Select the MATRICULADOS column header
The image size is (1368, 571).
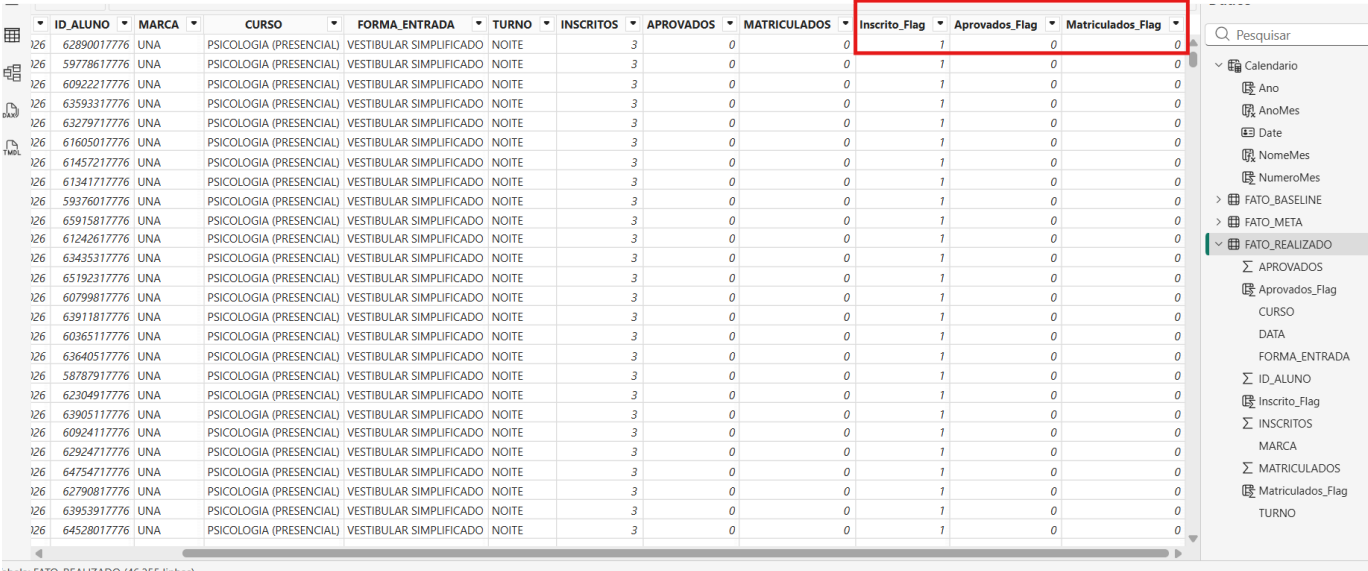[787, 24]
